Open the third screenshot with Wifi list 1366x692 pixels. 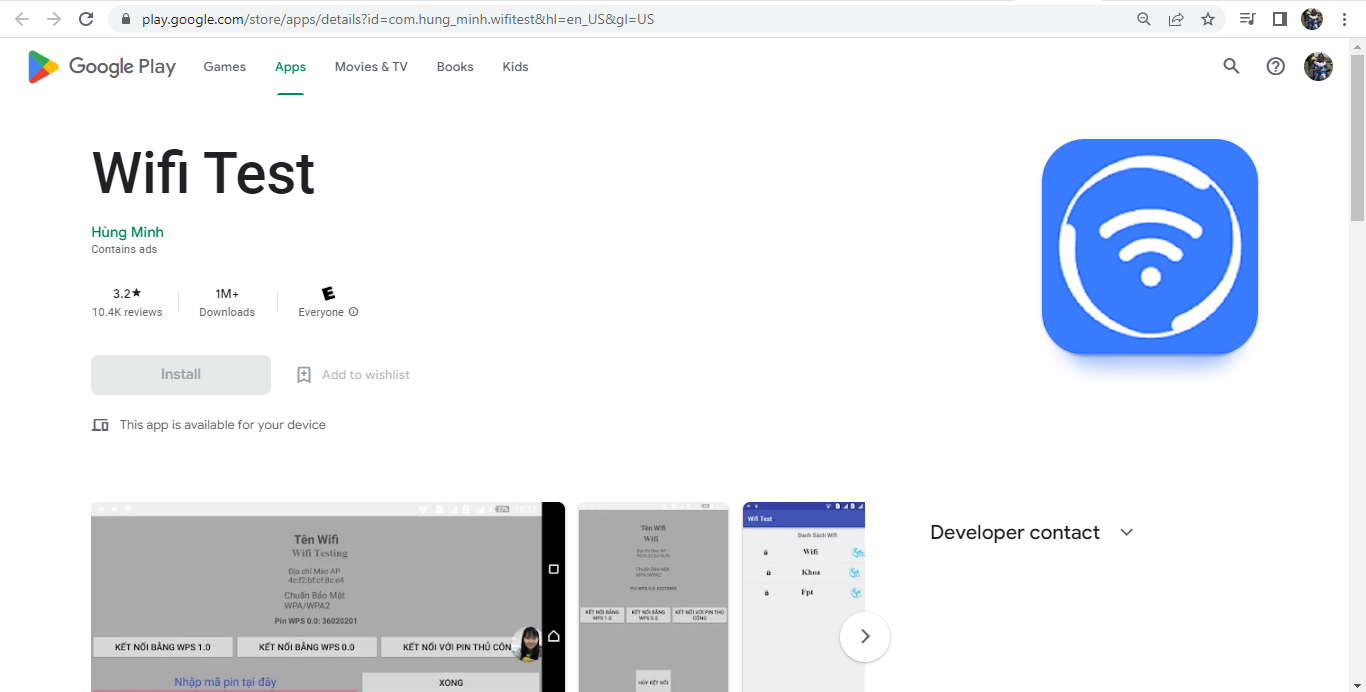[804, 597]
